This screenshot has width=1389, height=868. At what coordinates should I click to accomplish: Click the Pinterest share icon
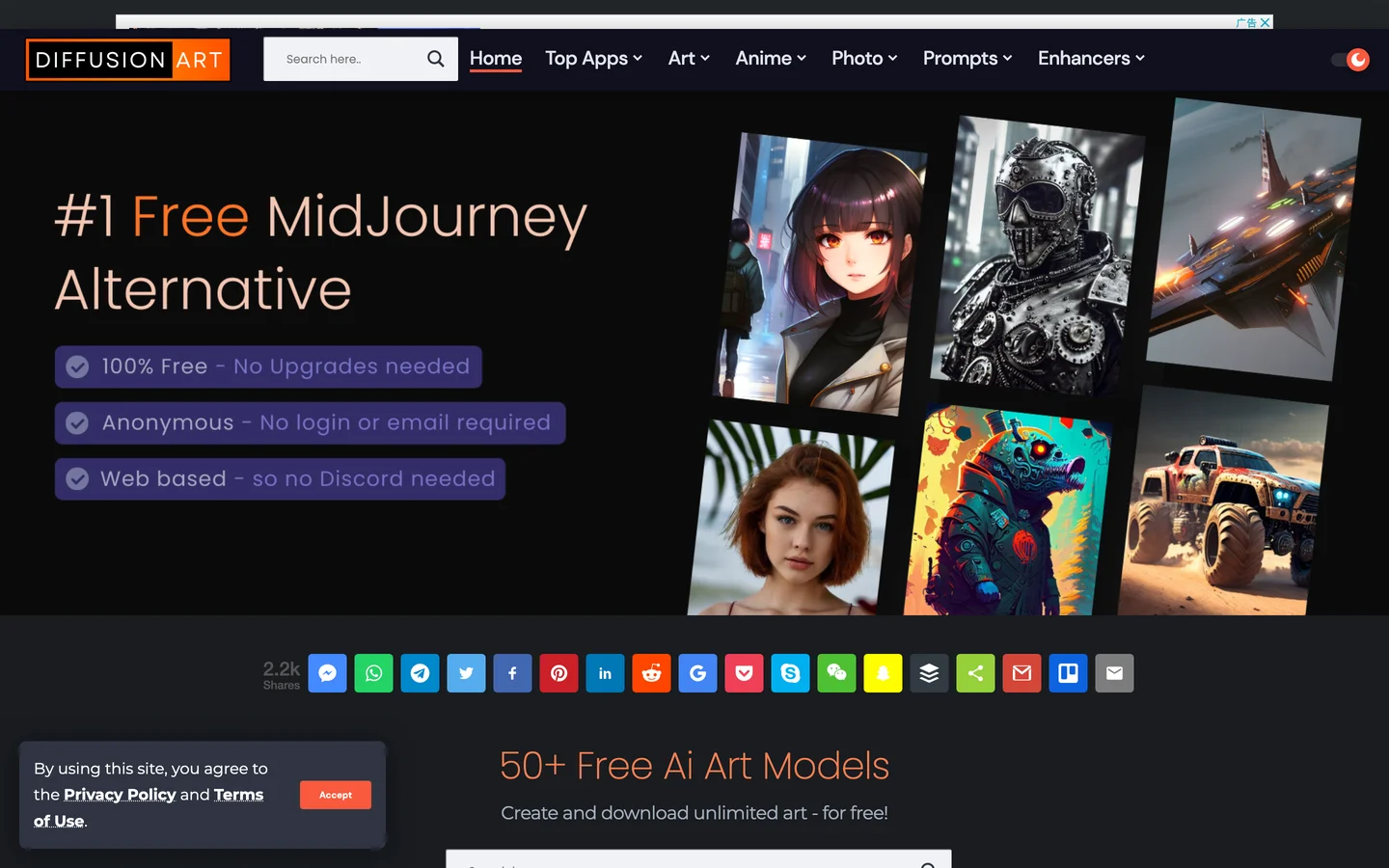[x=558, y=673]
